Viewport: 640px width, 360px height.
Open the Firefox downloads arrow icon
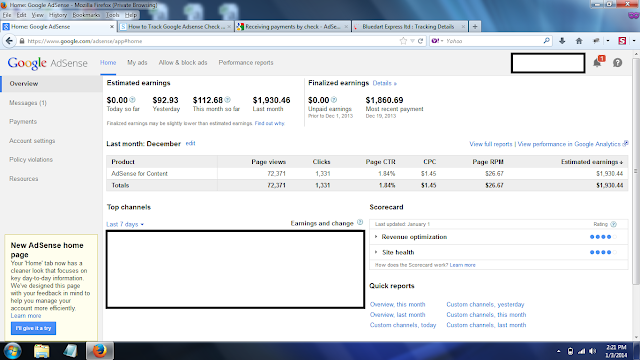(x=562, y=41)
